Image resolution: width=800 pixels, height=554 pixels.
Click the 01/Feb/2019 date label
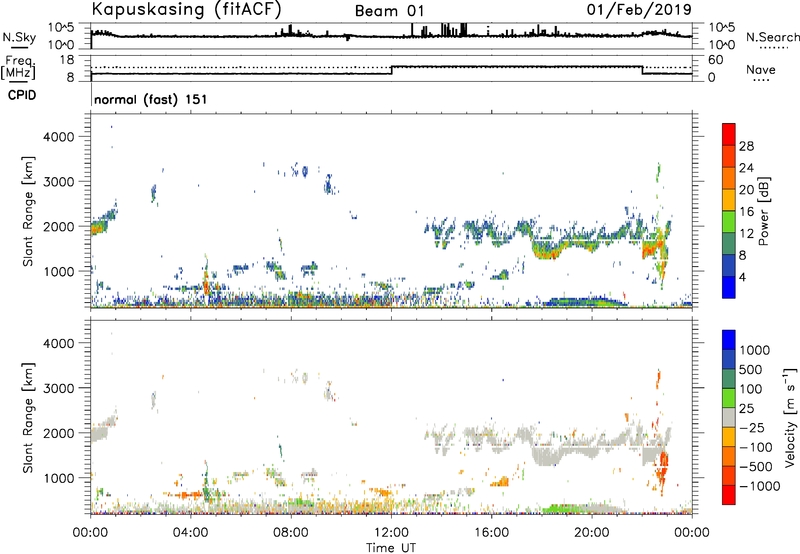point(639,9)
